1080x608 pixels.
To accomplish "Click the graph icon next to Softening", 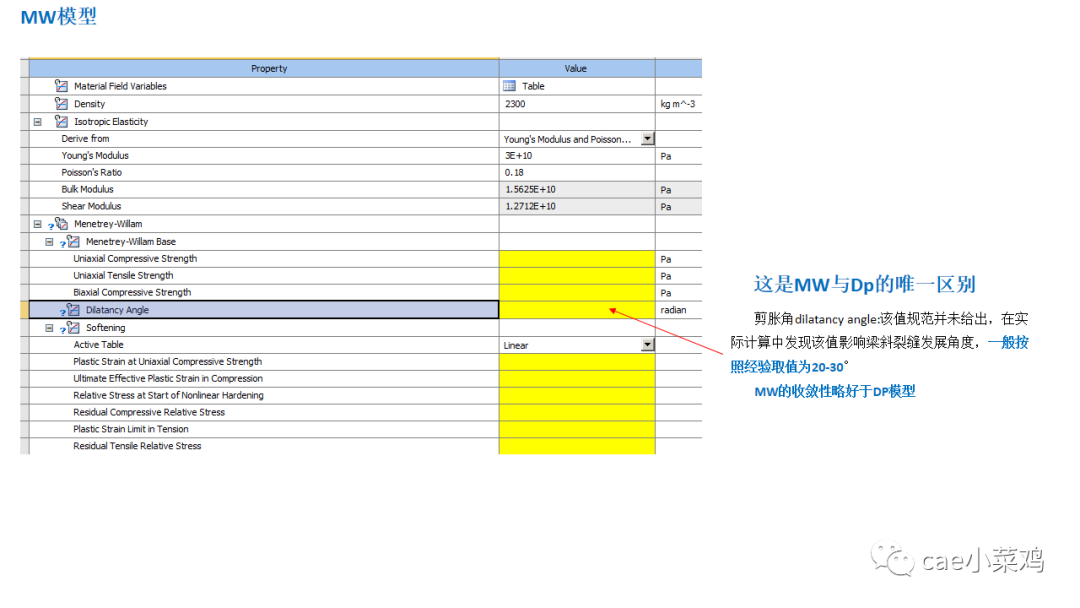I will (x=74, y=327).
